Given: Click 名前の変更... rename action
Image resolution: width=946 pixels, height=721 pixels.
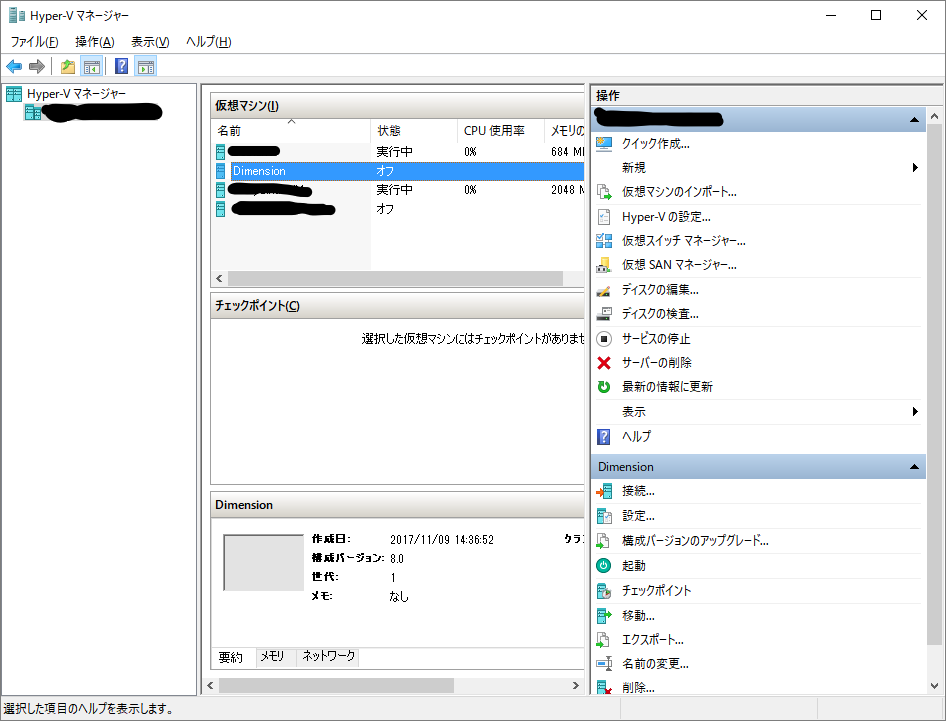Looking at the screenshot, I should coord(656,664).
